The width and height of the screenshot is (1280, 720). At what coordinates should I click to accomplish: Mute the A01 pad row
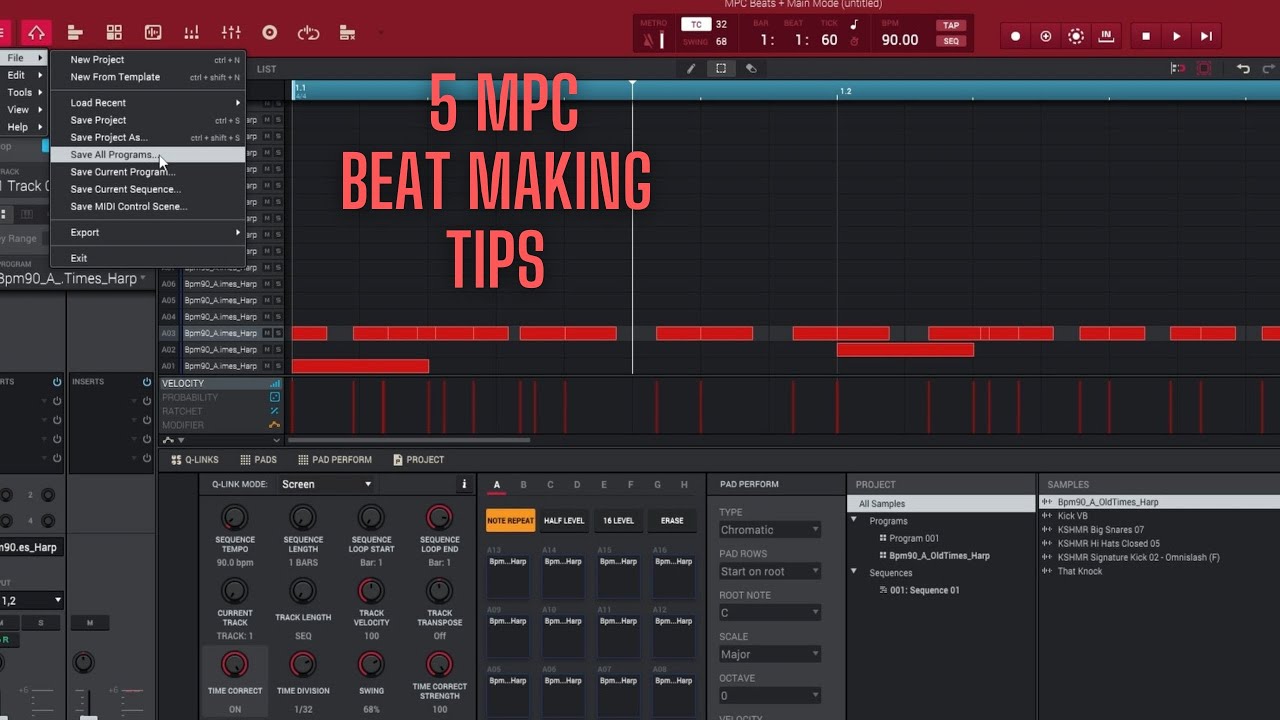coord(268,366)
